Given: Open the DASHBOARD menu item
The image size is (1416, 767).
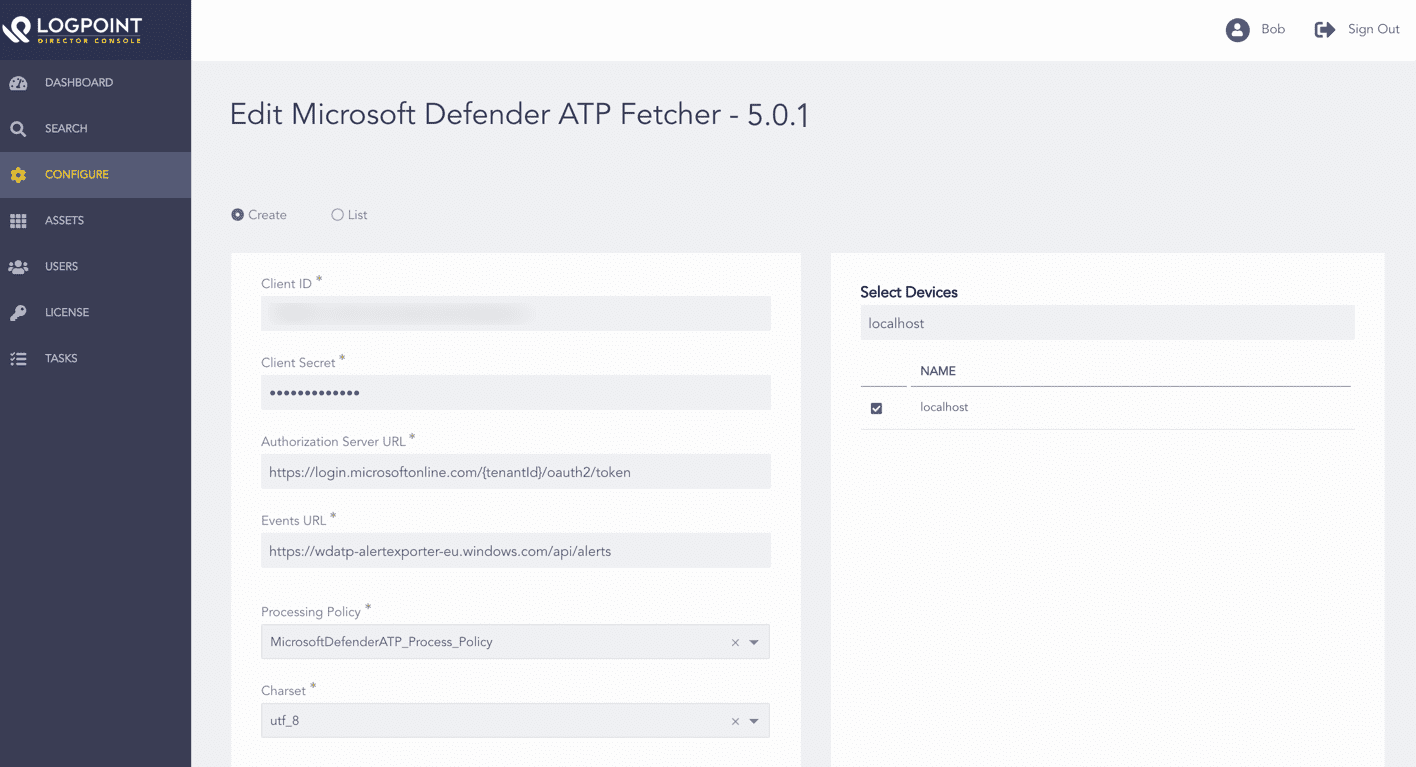Looking at the screenshot, I should 79,83.
